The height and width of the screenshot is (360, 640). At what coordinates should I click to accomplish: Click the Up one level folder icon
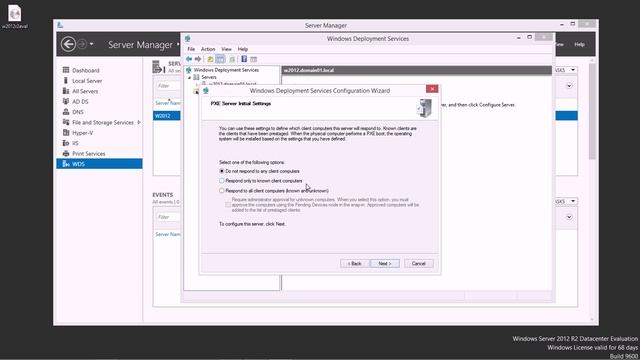click(x=210, y=59)
